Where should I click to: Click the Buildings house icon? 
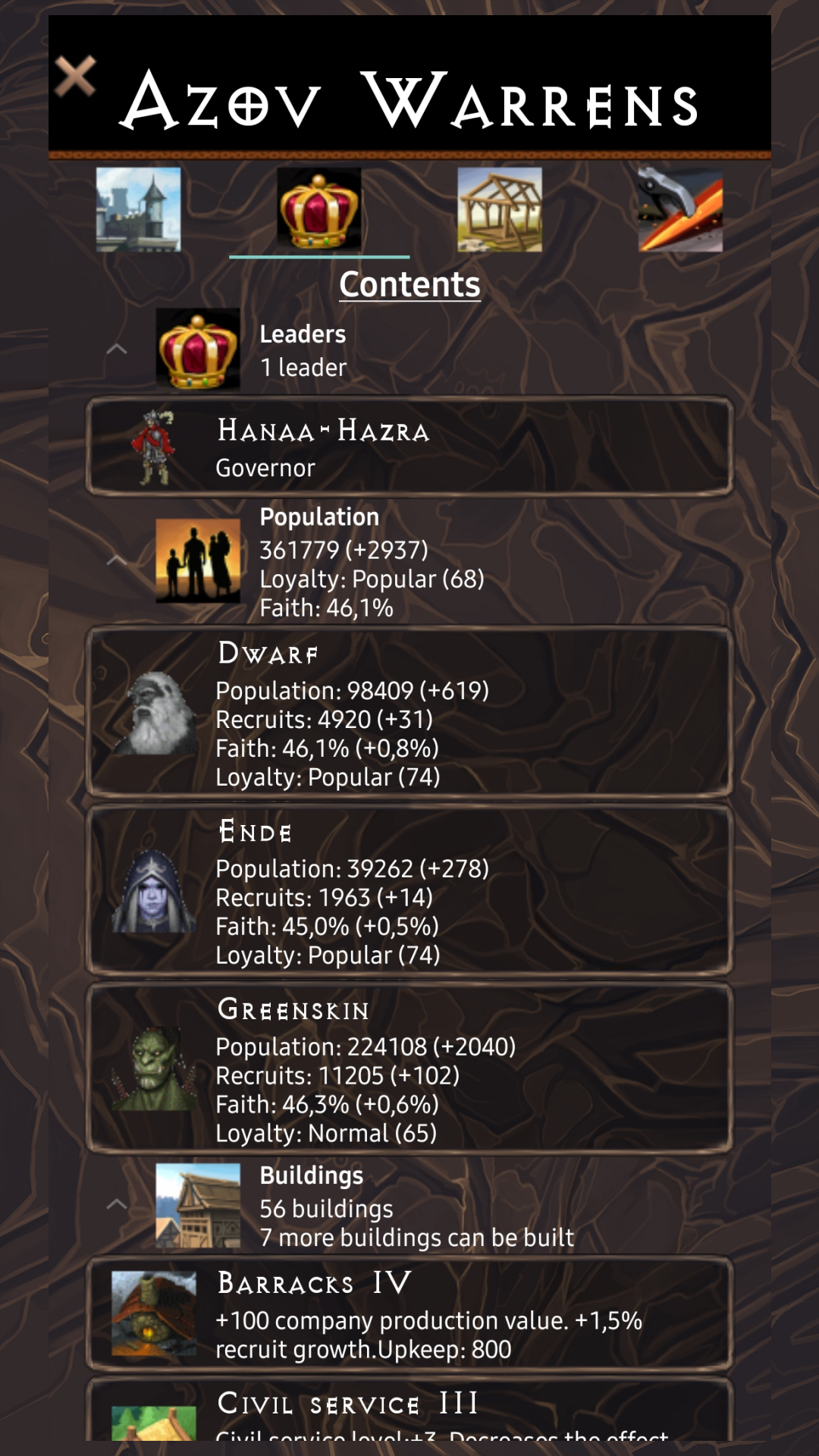coord(198,1206)
